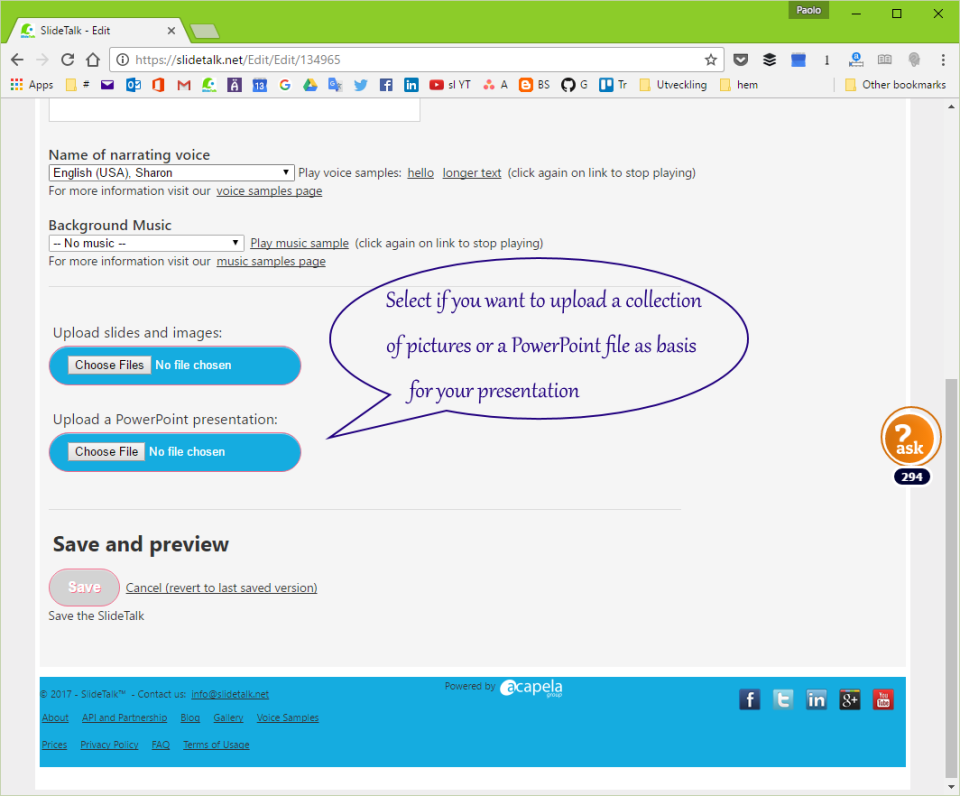Open the Office bookmark icon
Viewport: 960px width, 796px height.
click(x=158, y=84)
